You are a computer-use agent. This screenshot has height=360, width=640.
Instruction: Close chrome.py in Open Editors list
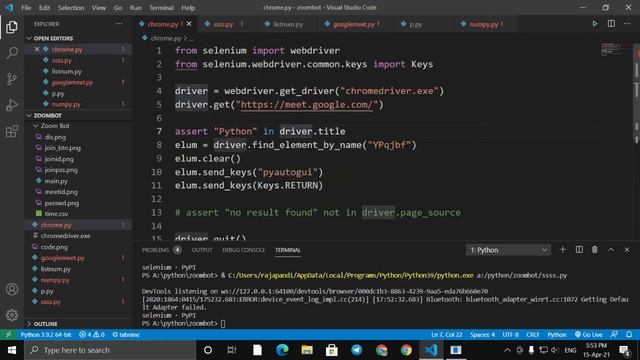pos(37,49)
